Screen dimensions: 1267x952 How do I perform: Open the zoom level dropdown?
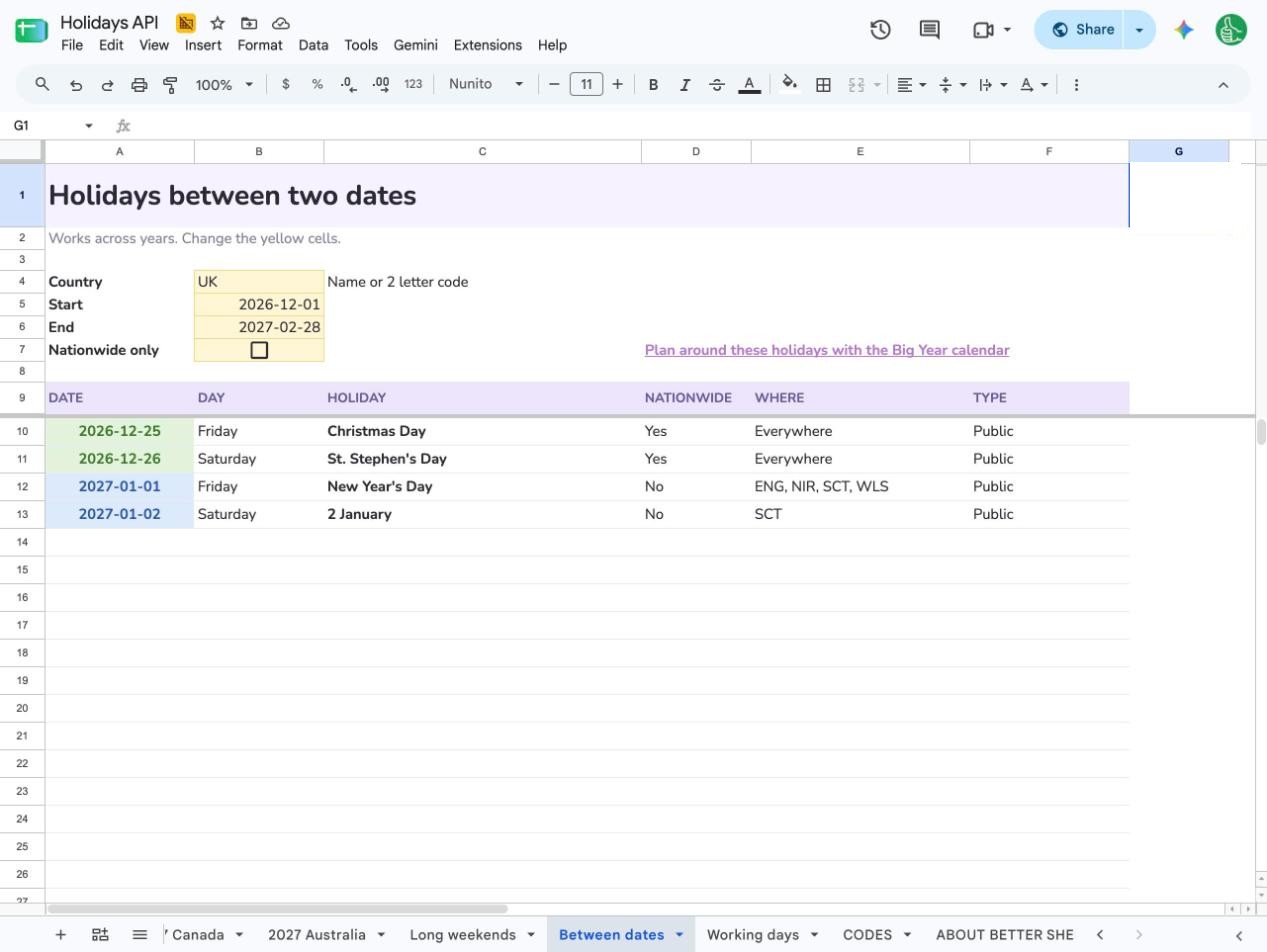pos(224,85)
